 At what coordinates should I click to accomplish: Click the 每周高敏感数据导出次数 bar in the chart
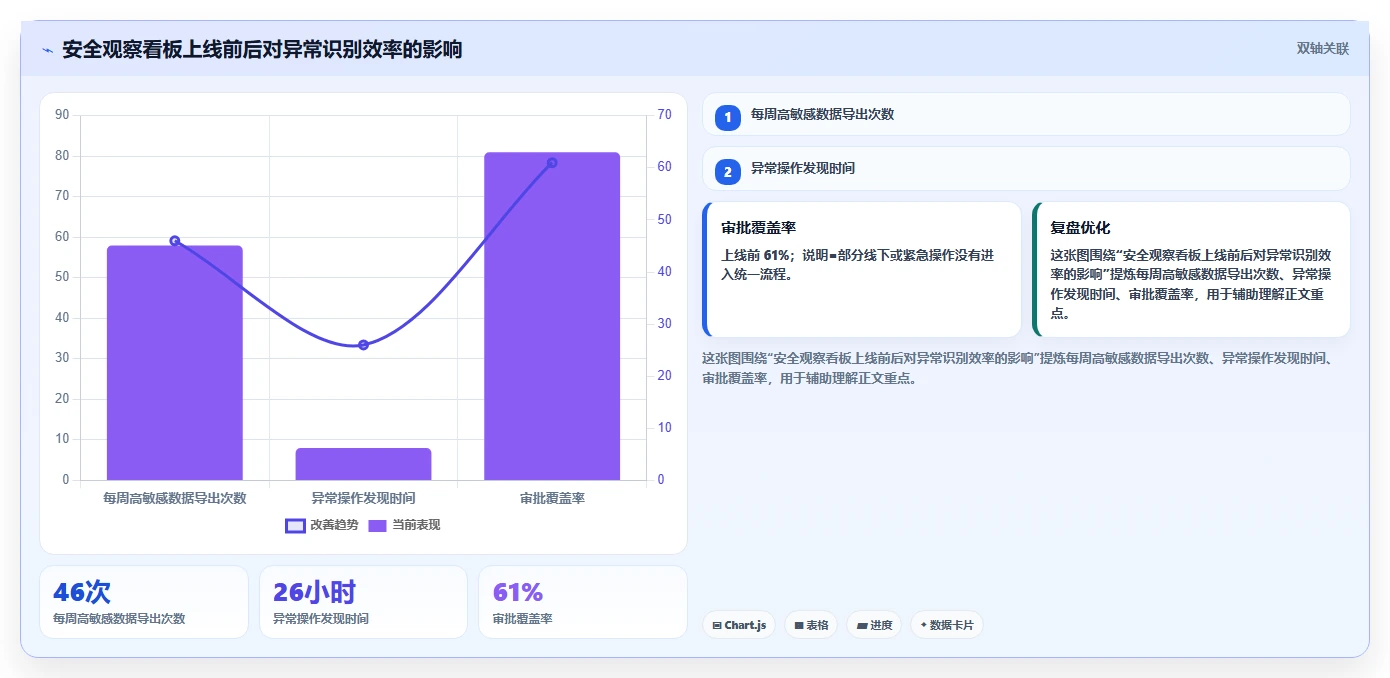175,363
